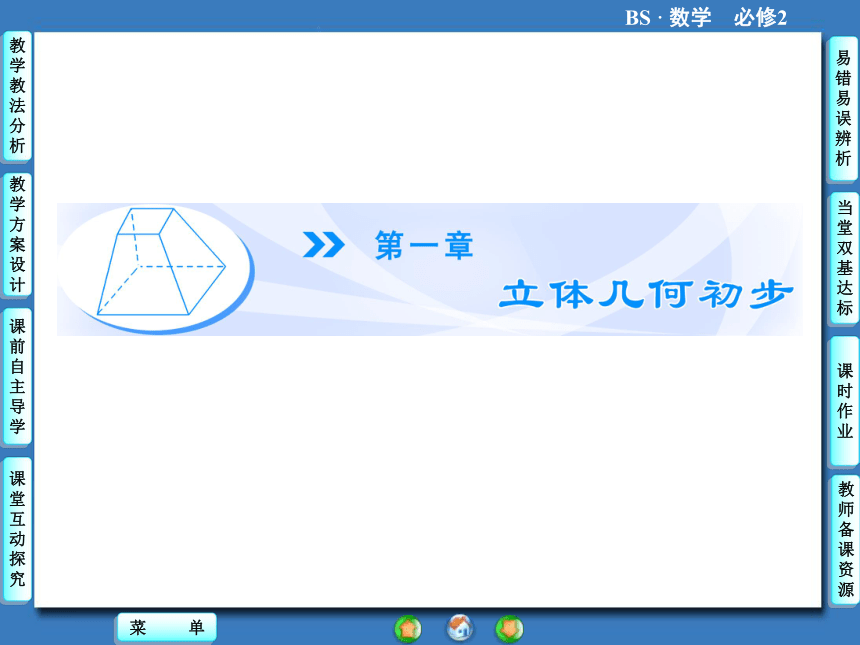Screen dimensions: 860x645
Task: Click the right green next-page icon
Action: (509, 629)
